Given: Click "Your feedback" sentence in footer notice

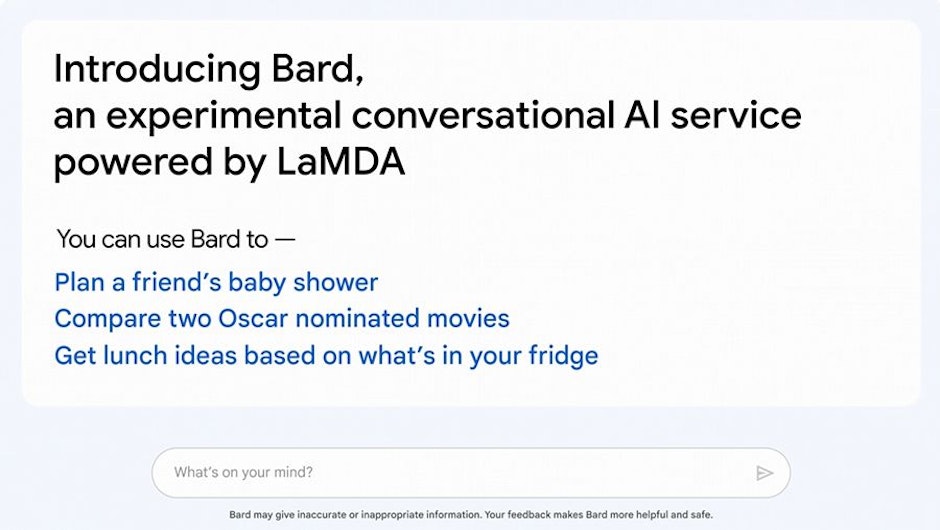Looking at the screenshot, I should (598, 514).
